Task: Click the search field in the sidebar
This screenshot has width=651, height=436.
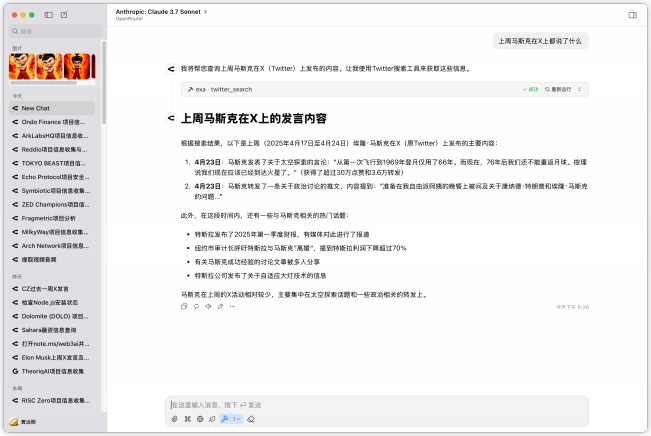Action: pyautogui.click(x=55, y=31)
